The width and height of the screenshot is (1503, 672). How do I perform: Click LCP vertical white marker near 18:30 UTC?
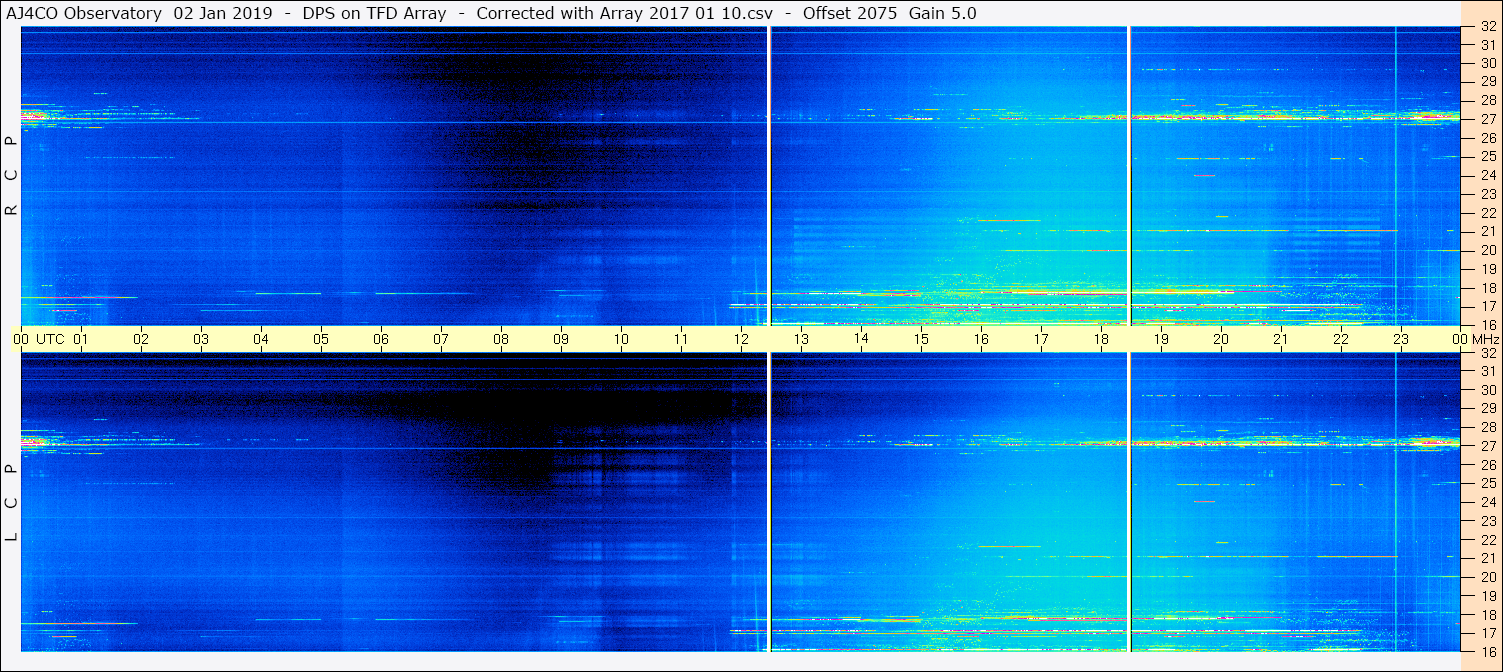pyautogui.click(x=1129, y=502)
